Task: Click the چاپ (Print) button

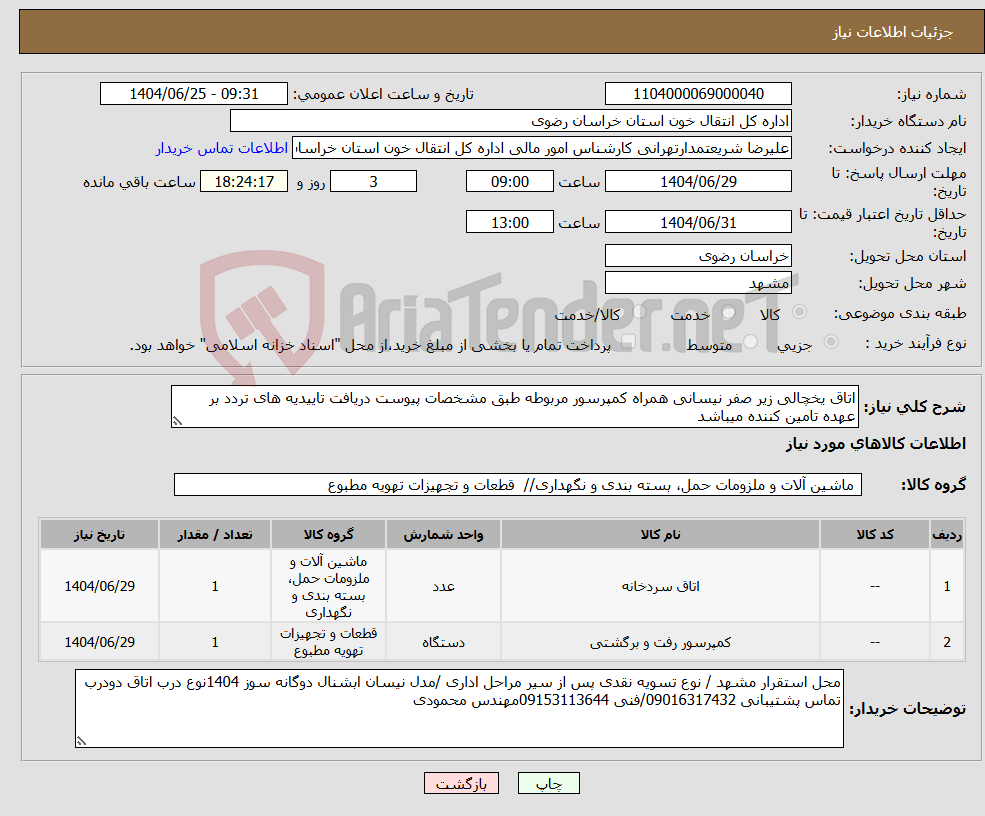Action: coord(548,783)
